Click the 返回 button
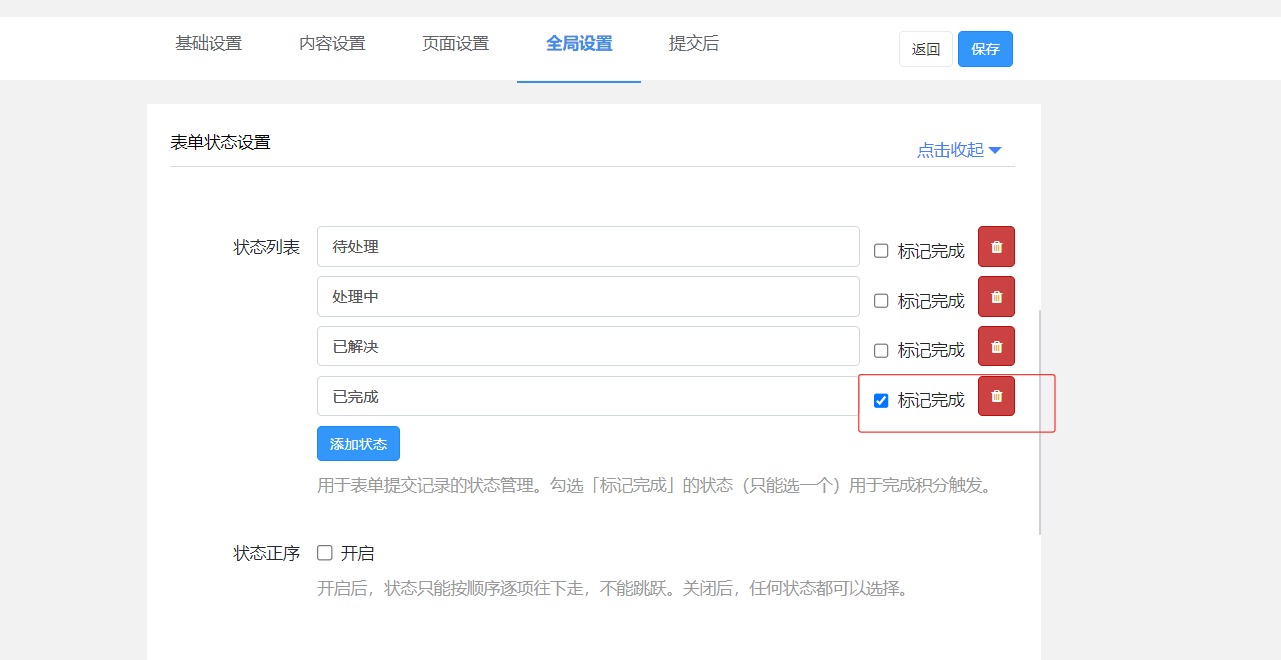Image resolution: width=1281 pixels, height=660 pixels. [926, 49]
